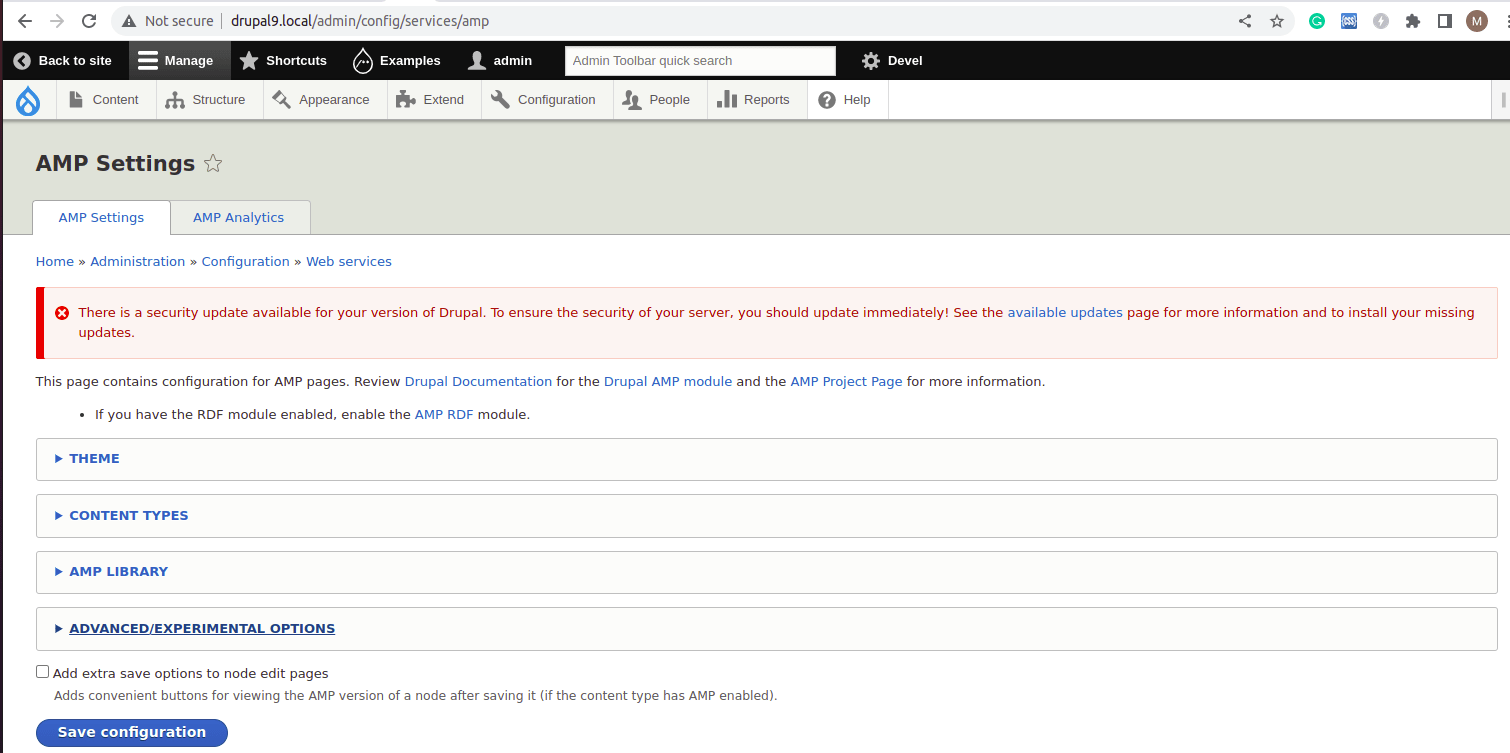
Task: Enable Add extra save options checkbox
Action: click(43, 673)
